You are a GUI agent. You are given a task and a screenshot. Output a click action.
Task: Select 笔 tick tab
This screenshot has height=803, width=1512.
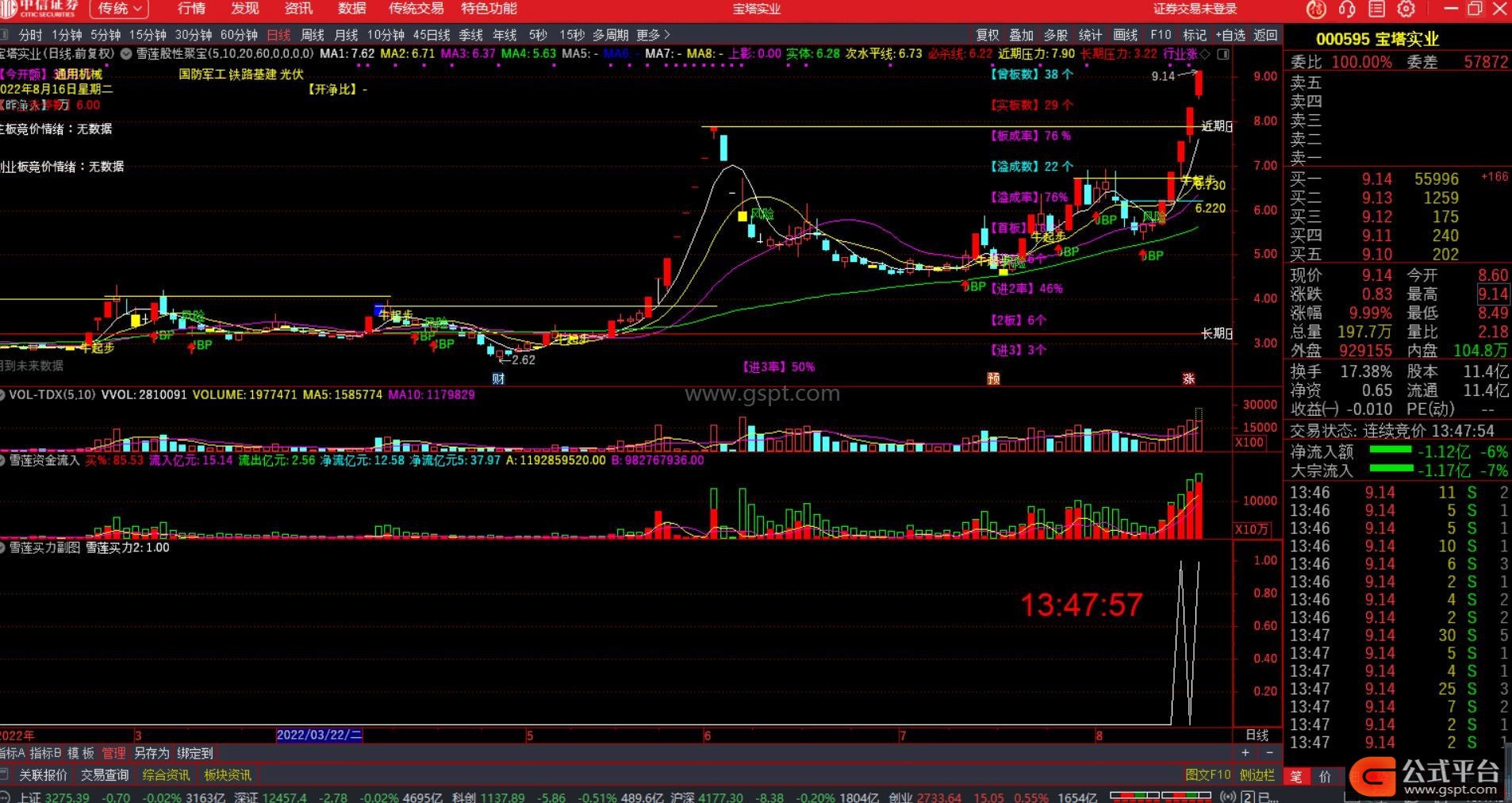(x=1295, y=777)
